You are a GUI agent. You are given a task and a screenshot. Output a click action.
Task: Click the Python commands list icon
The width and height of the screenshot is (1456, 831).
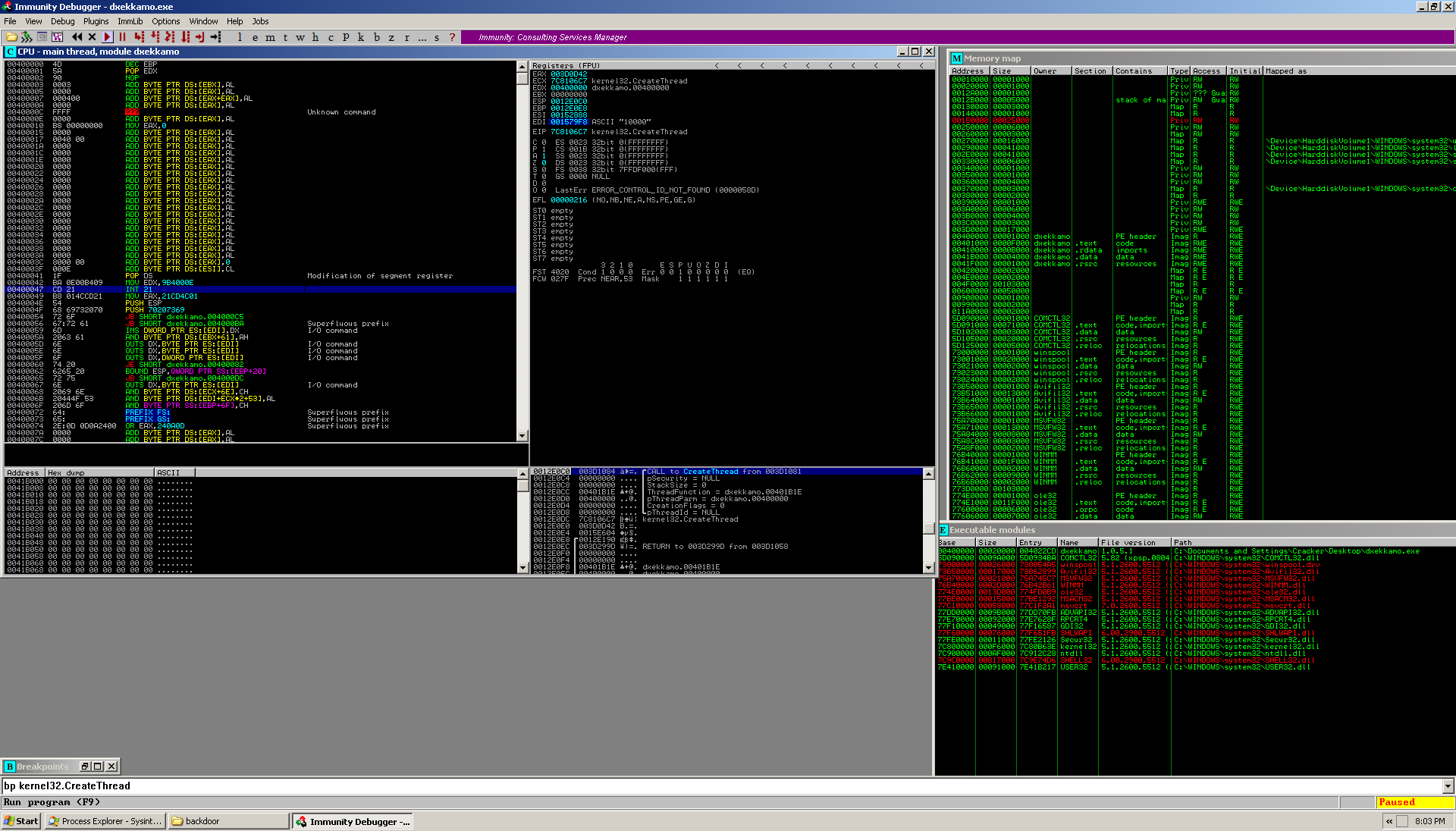point(42,36)
